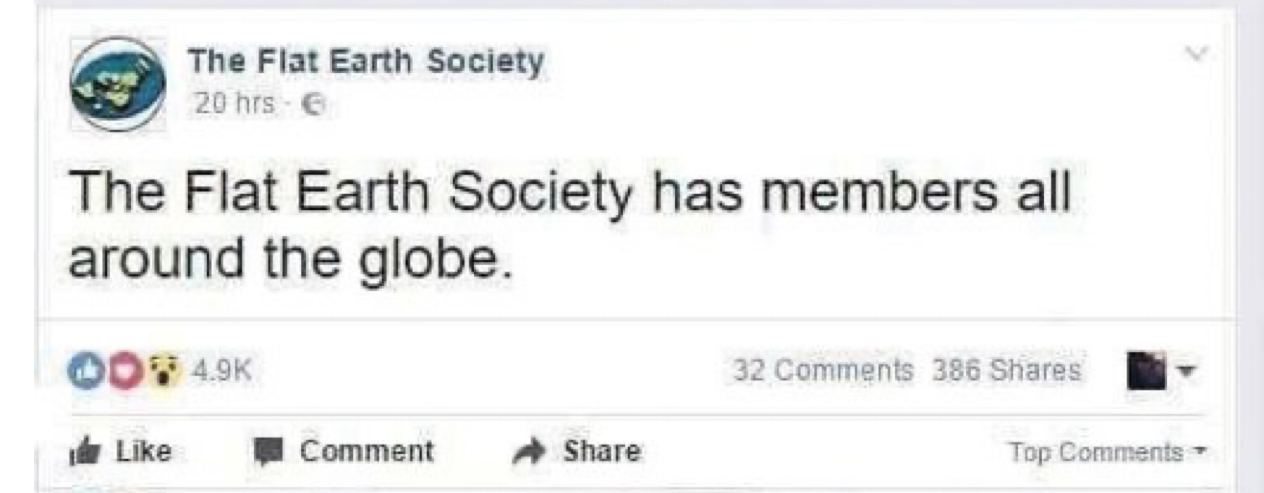The height and width of the screenshot is (493, 1264).
Task: Click the Flat Earth Society profile picture
Action: pyautogui.click(x=120, y=84)
